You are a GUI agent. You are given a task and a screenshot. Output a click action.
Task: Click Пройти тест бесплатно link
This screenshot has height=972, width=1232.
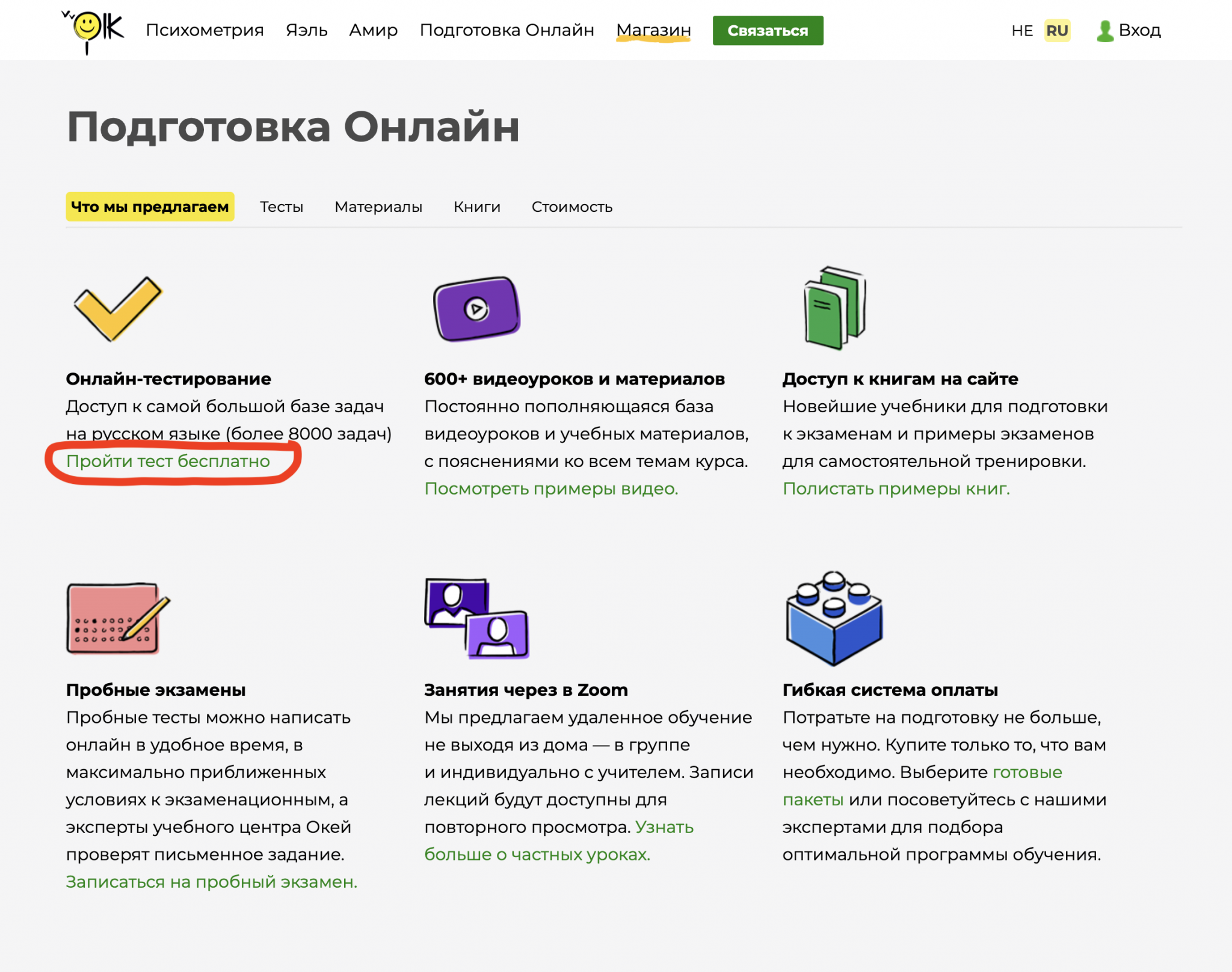(x=168, y=461)
